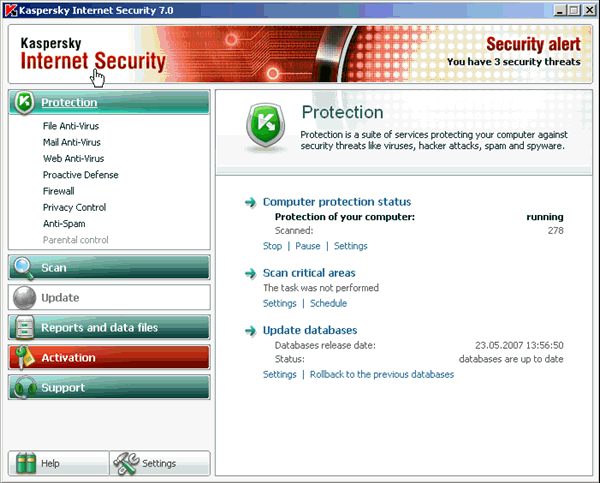Select File Anti-Virus component
The width and height of the screenshot is (600, 483).
(x=71, y=126)
